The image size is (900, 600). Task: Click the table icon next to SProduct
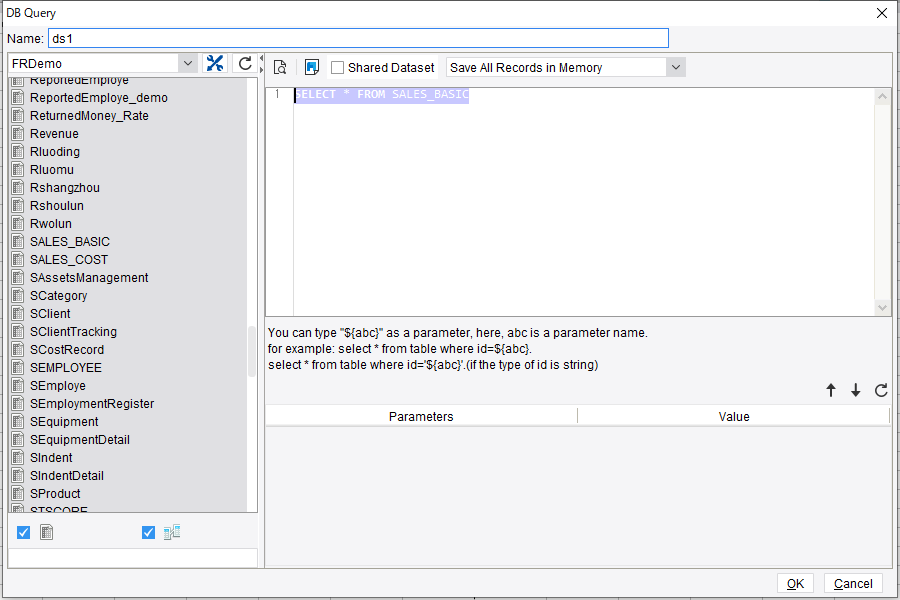point(18,493)
